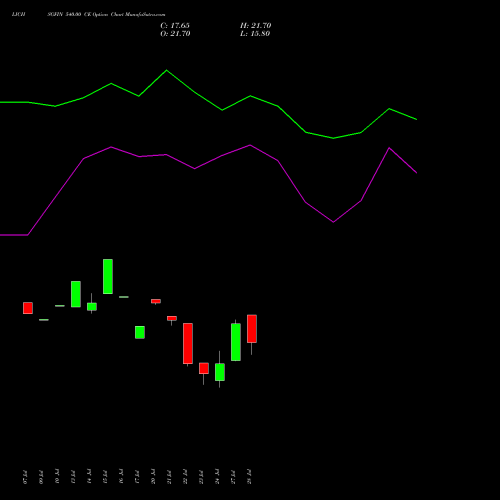Select the green candle at 27 Jul
500x500 pixels.
[x=236, y=342]
